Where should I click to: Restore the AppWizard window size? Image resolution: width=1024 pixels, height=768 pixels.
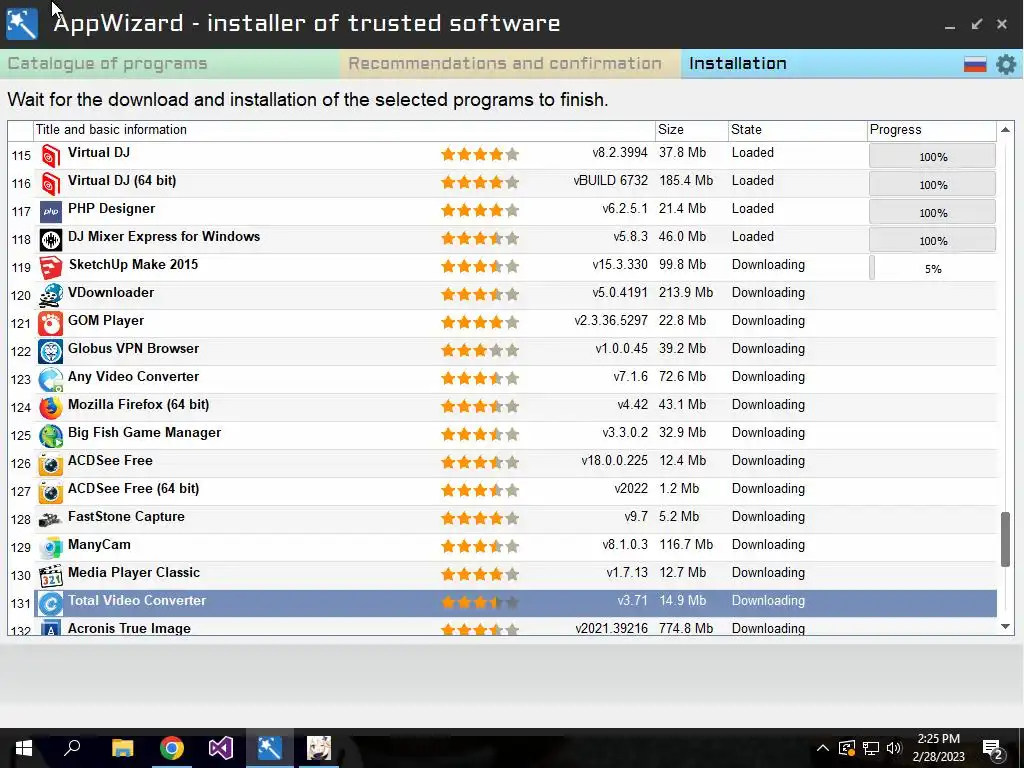976,24
